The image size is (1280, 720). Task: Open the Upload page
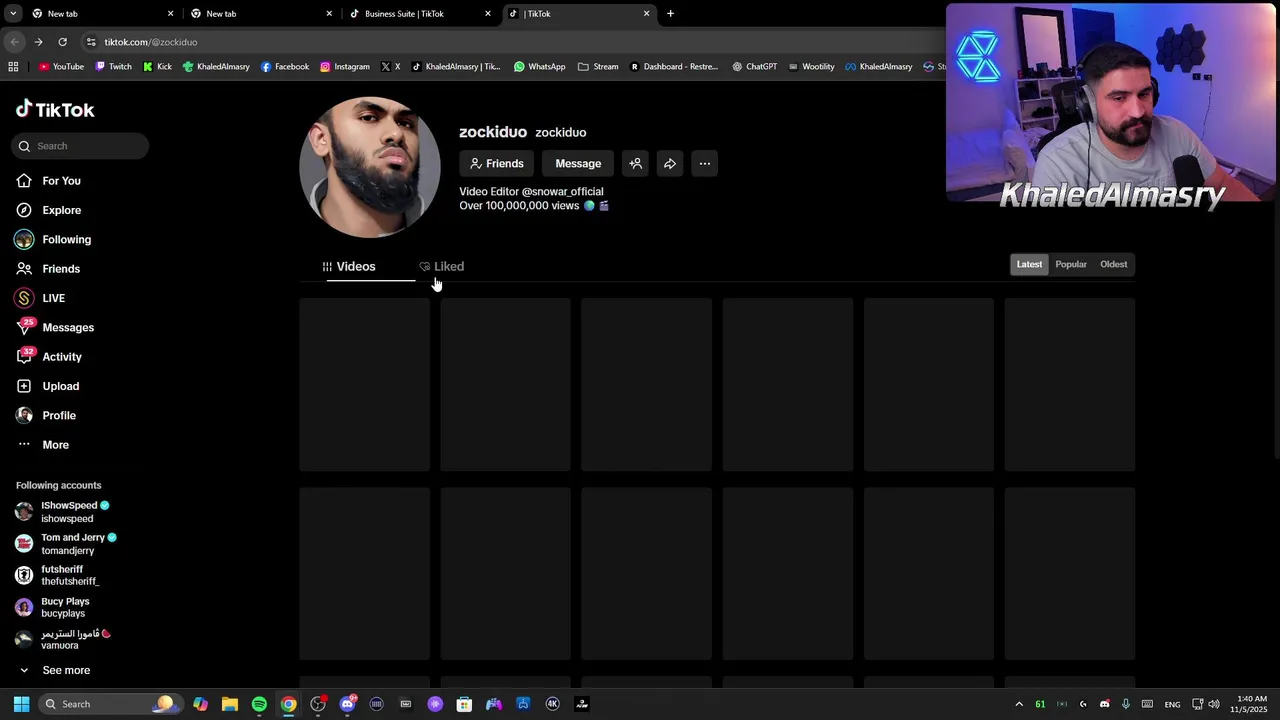60,386
